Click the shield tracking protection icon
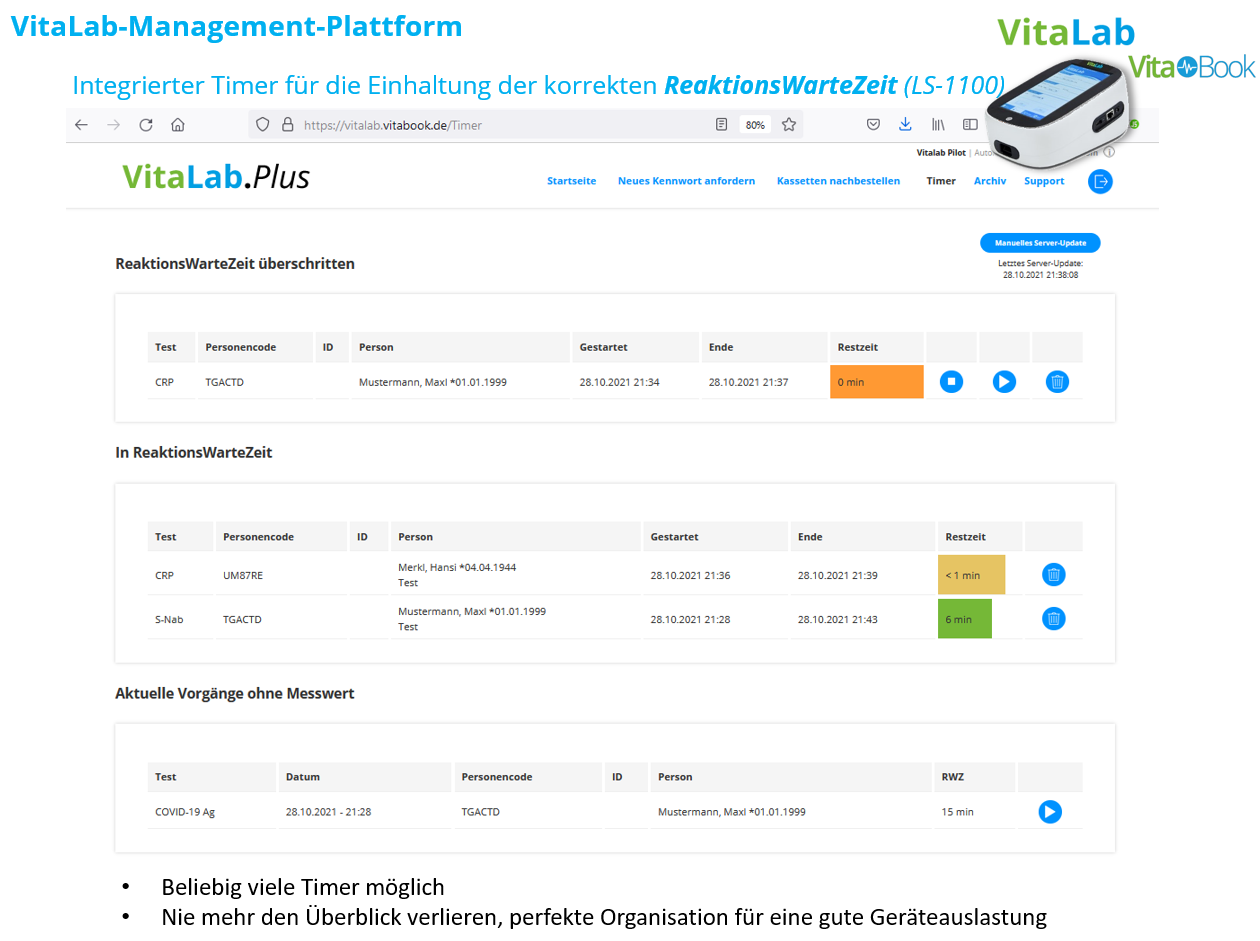Image resolution: width=1260 pixels, height=941 pixels. pos(263,125)
